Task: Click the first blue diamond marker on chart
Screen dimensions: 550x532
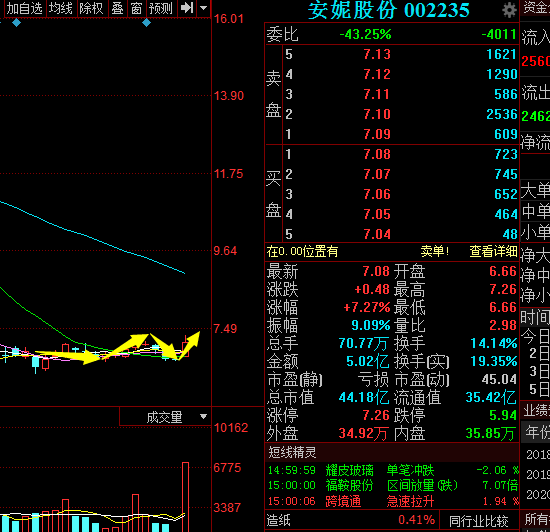Action: [16, 23]
